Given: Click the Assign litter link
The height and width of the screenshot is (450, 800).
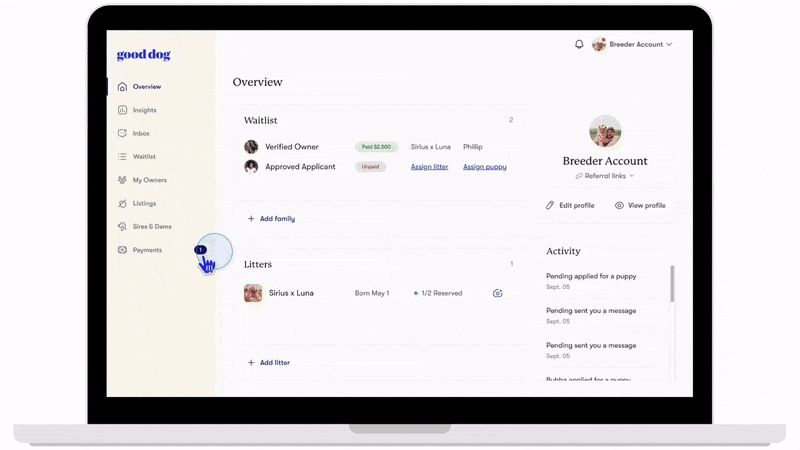Looking at the screenshot, I should click(429, 167).
